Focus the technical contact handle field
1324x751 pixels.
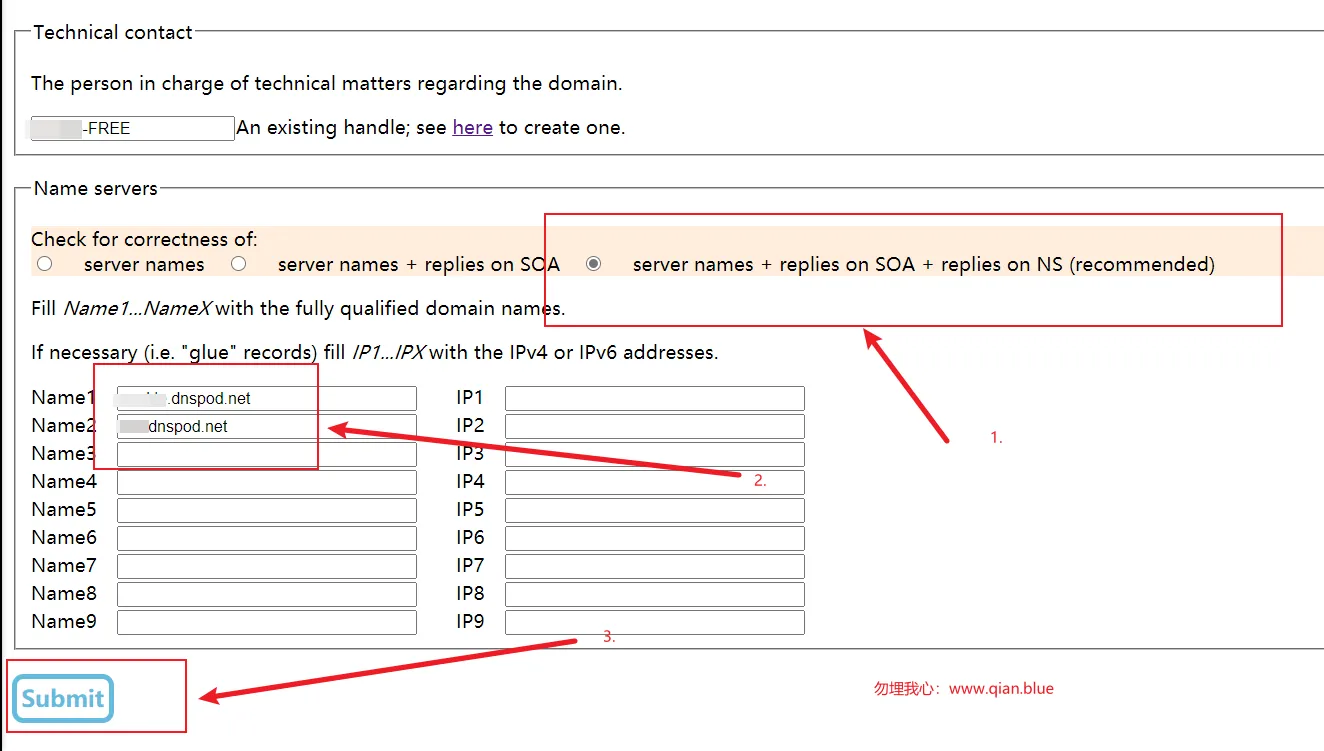(x=133, y=128)
